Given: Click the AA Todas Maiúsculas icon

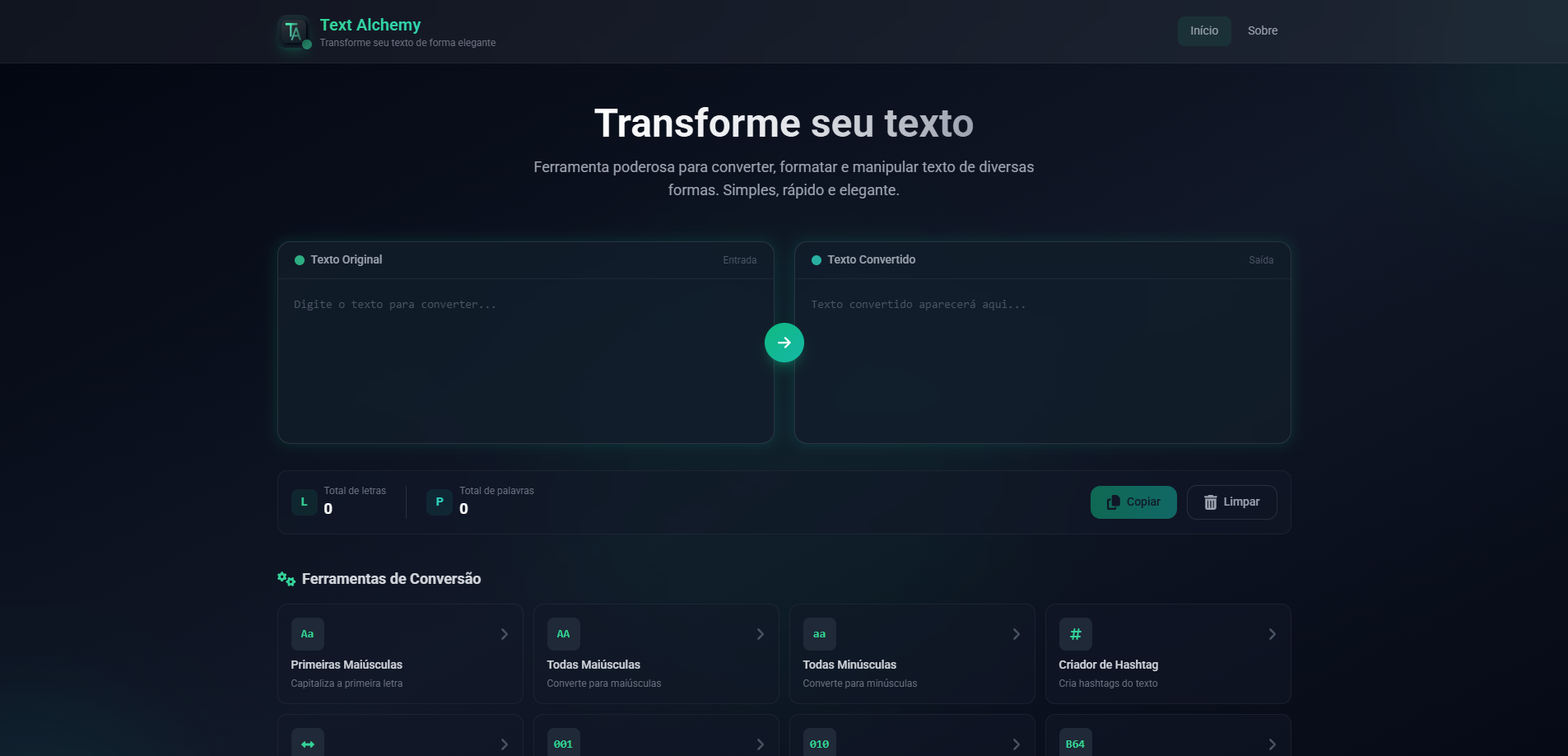Looking at the screenshot, I should click(563, 634).
